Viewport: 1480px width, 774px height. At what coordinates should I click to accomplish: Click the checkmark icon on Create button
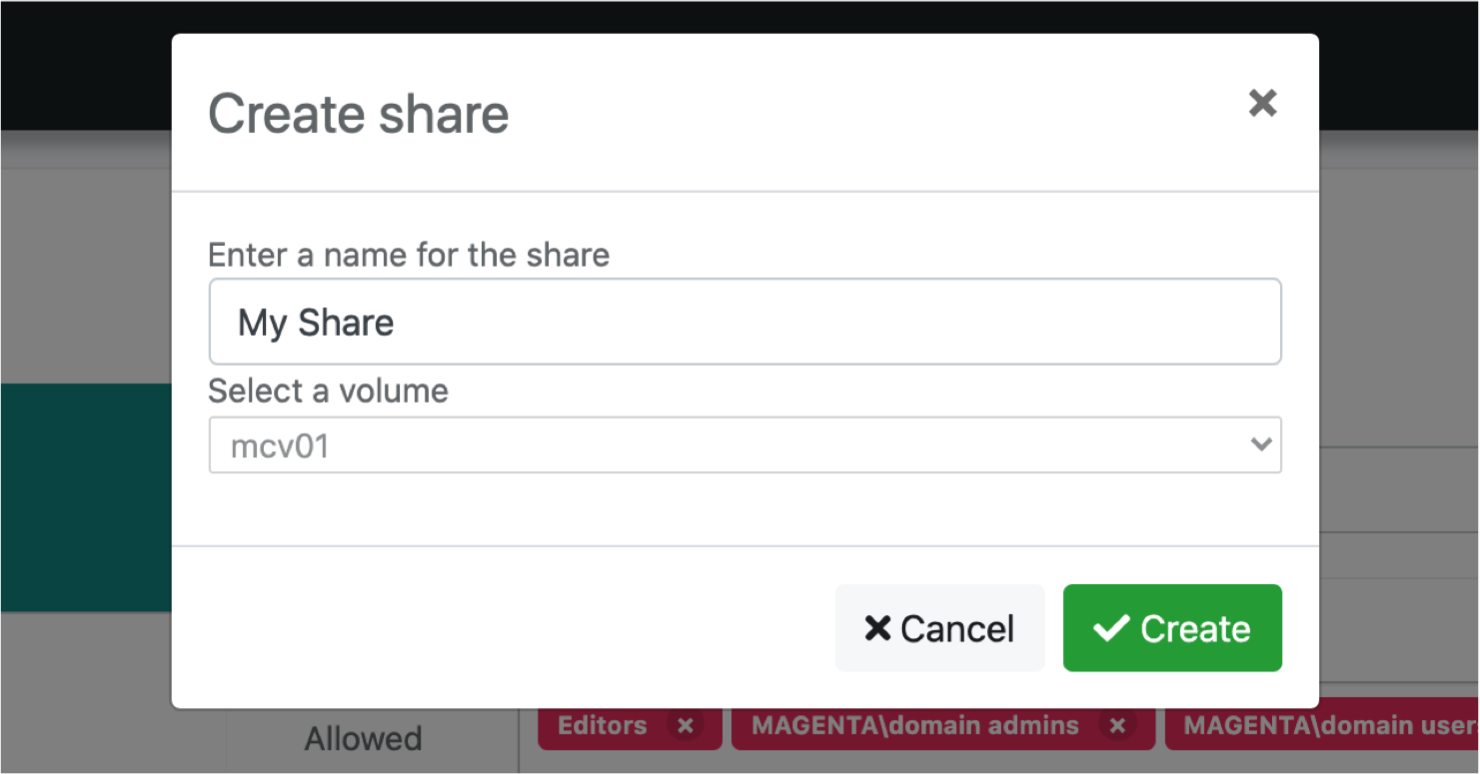tap(1110, 628)
